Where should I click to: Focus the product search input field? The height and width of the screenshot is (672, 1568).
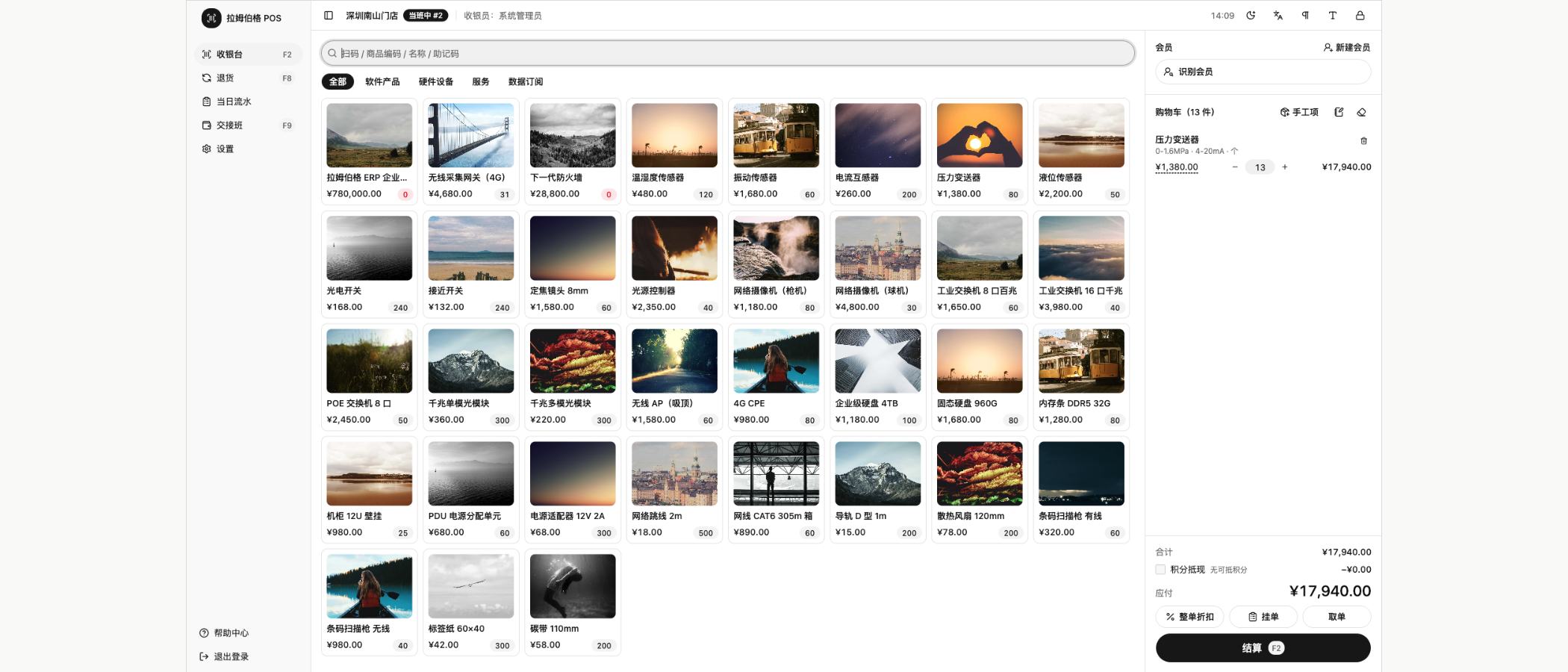point(728,54)
